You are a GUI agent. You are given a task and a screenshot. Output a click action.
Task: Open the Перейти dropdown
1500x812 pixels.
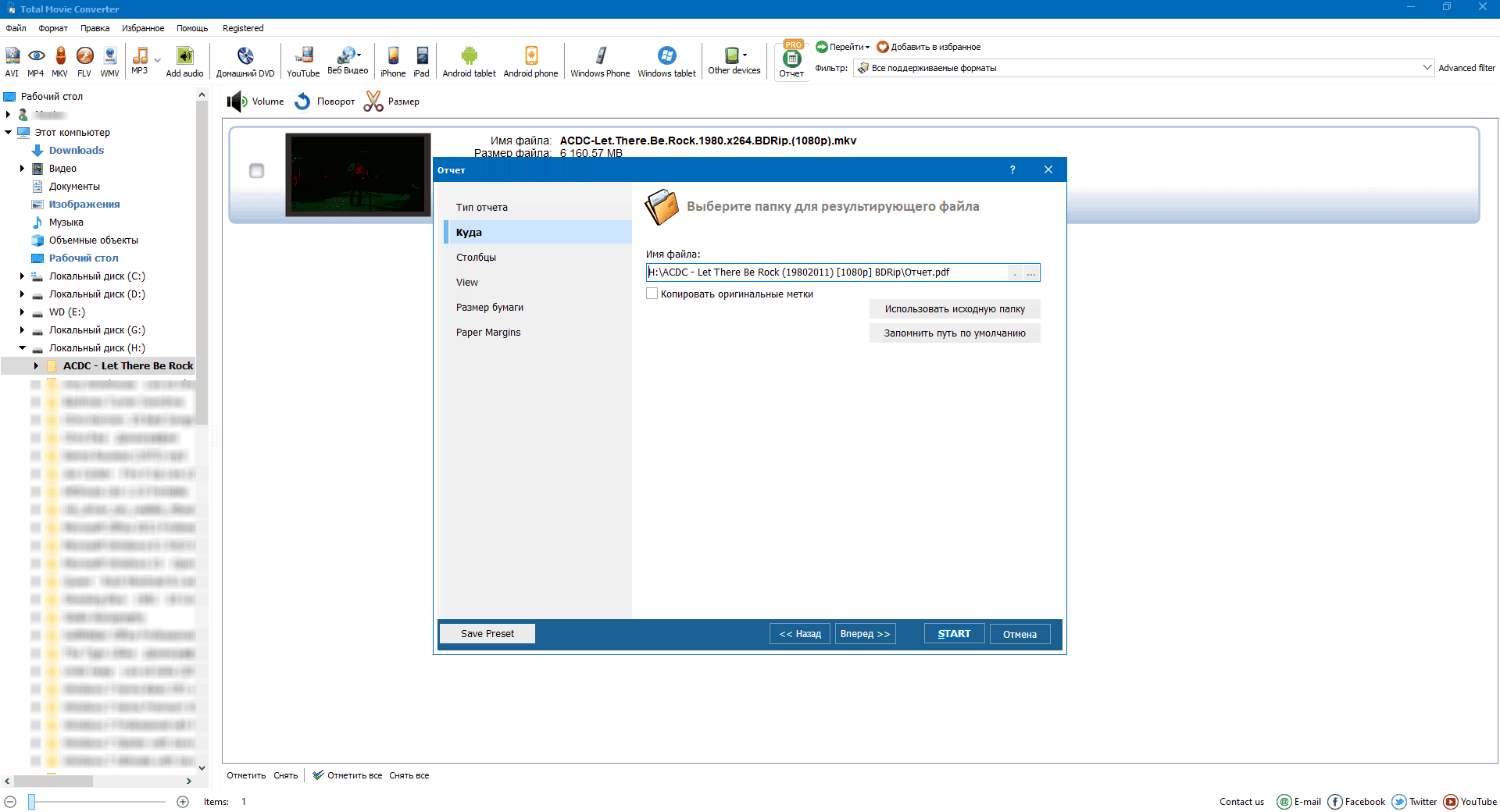tap(843, 47)
